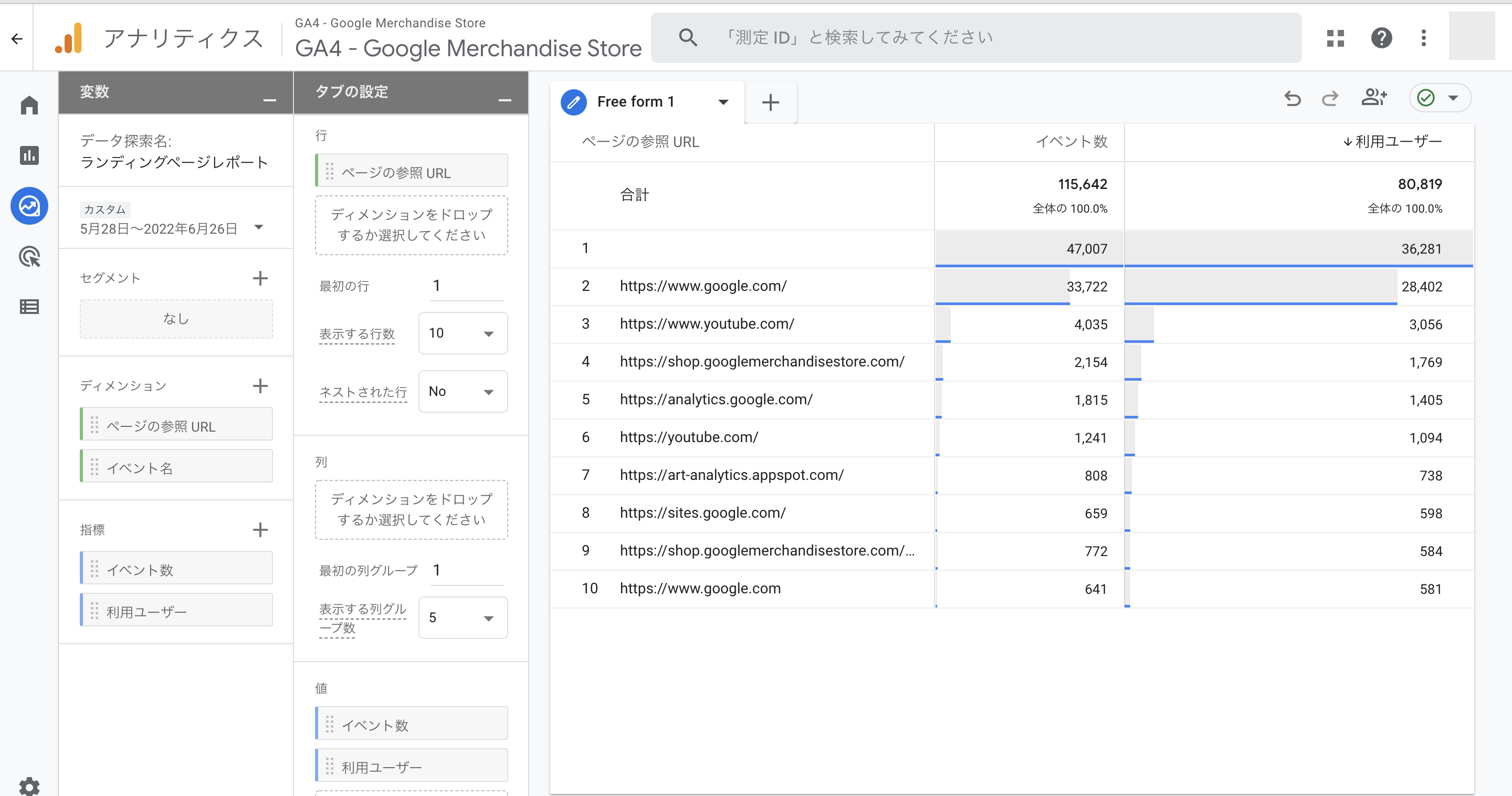
Task: Click イベント数 column header
Action: [x=1071, y=141]
